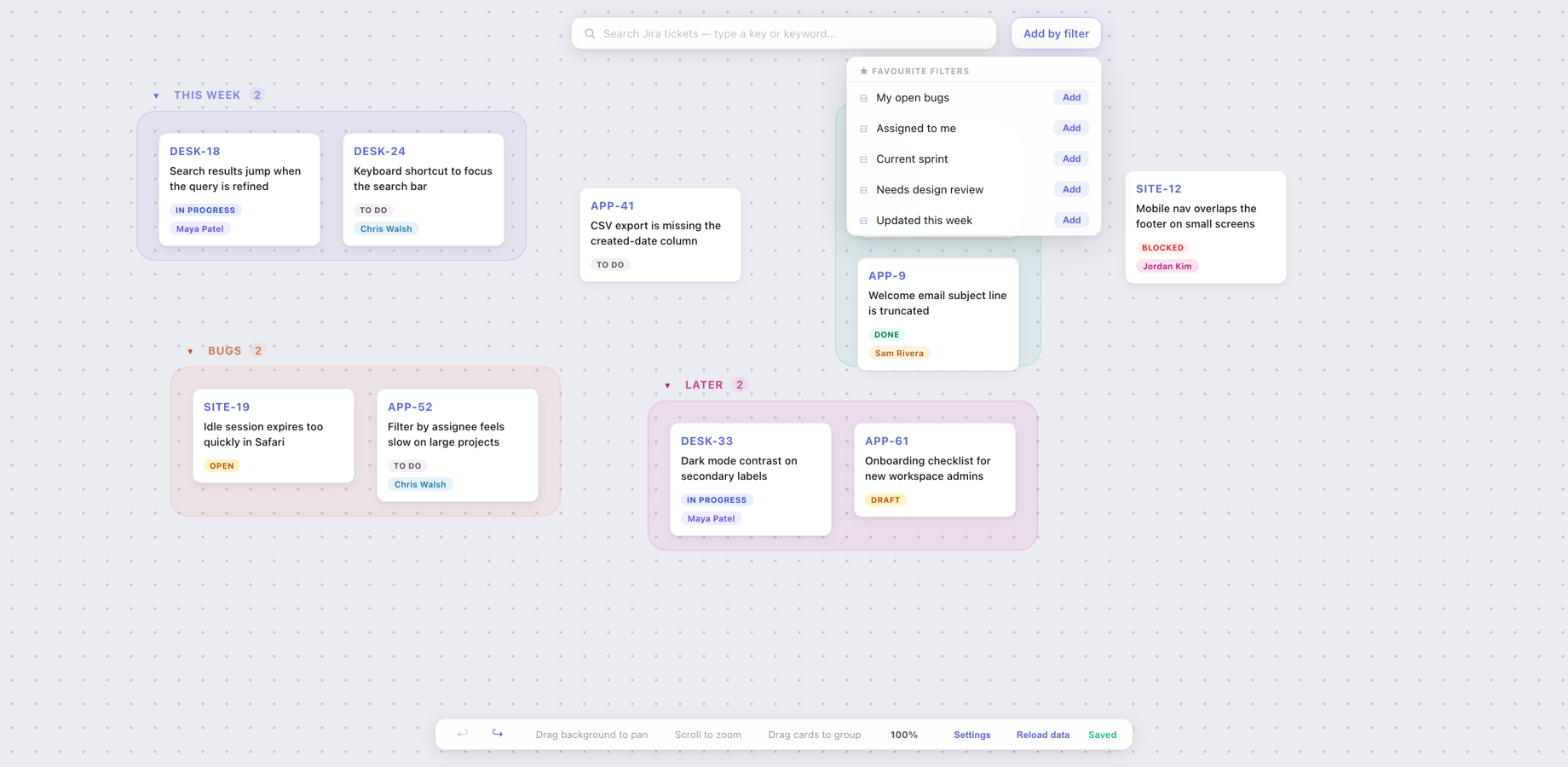This screenshot has height=767, width=1568.
Task: Click the search magnifier icon
Action: click(590, 34)
